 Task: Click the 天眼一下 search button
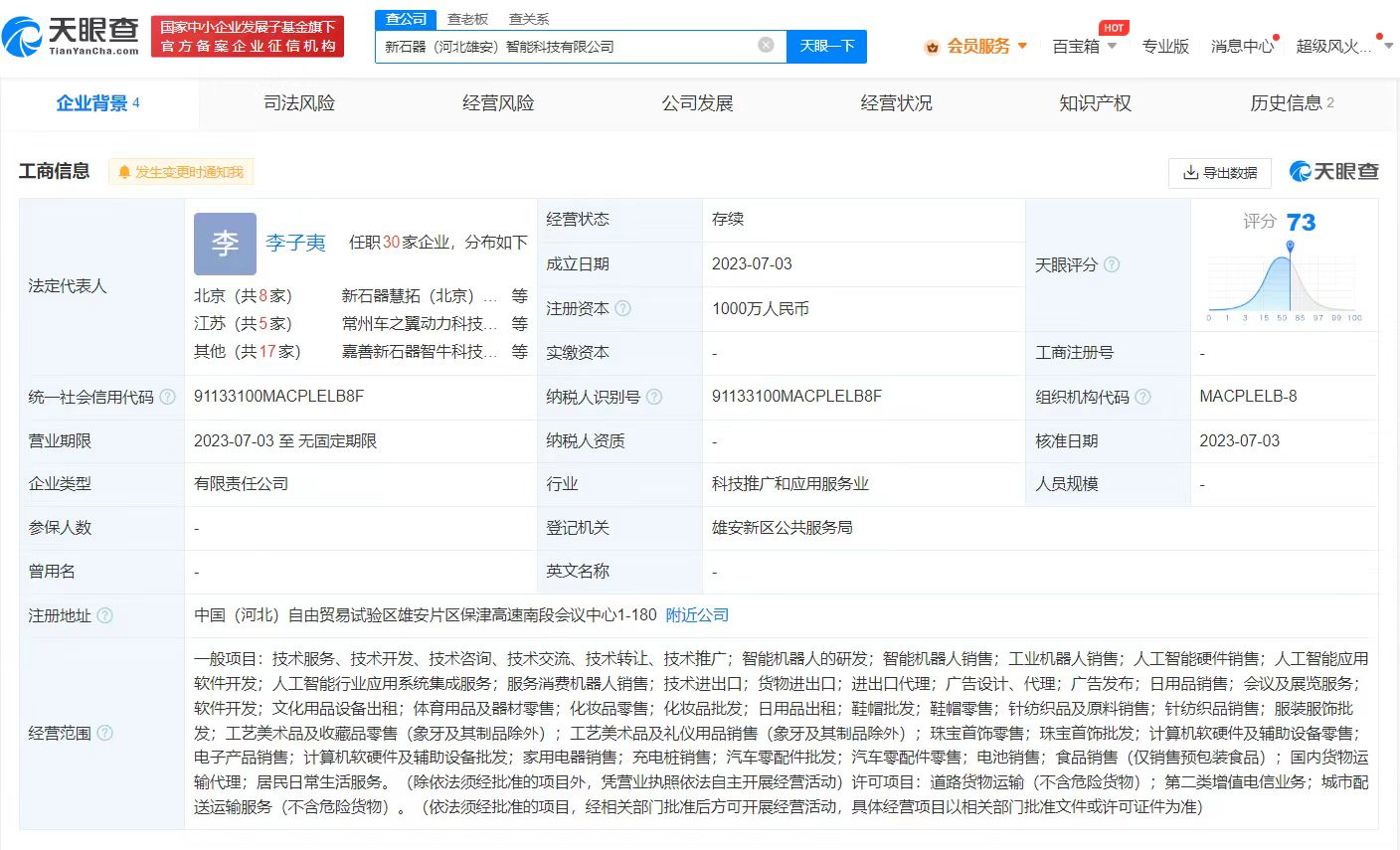point(826,46)
